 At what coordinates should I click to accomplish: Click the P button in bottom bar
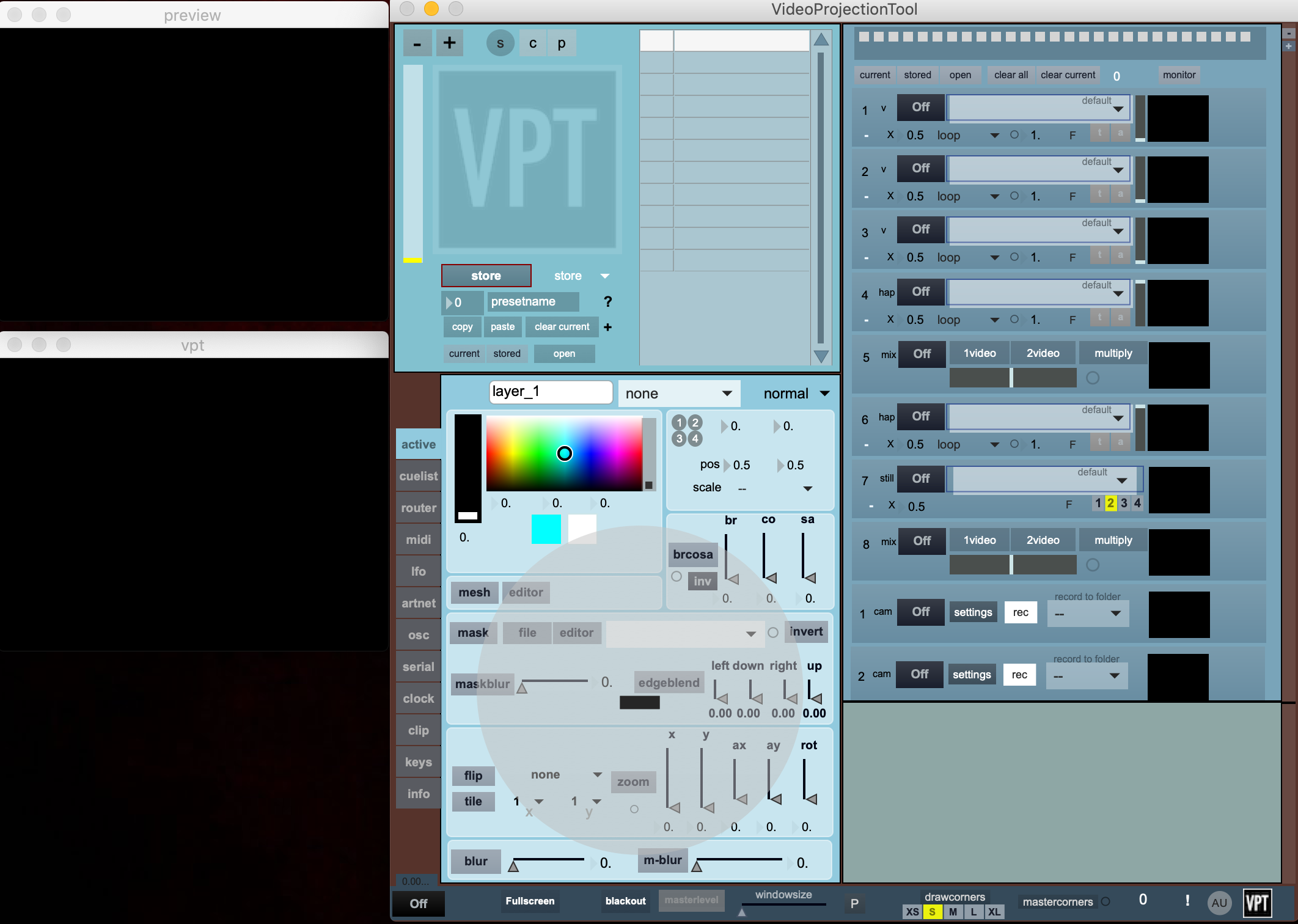point(854,903)
